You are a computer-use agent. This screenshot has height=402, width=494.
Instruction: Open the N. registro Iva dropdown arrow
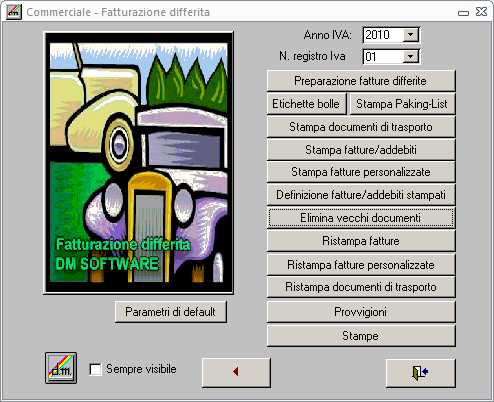coord(411,57)
